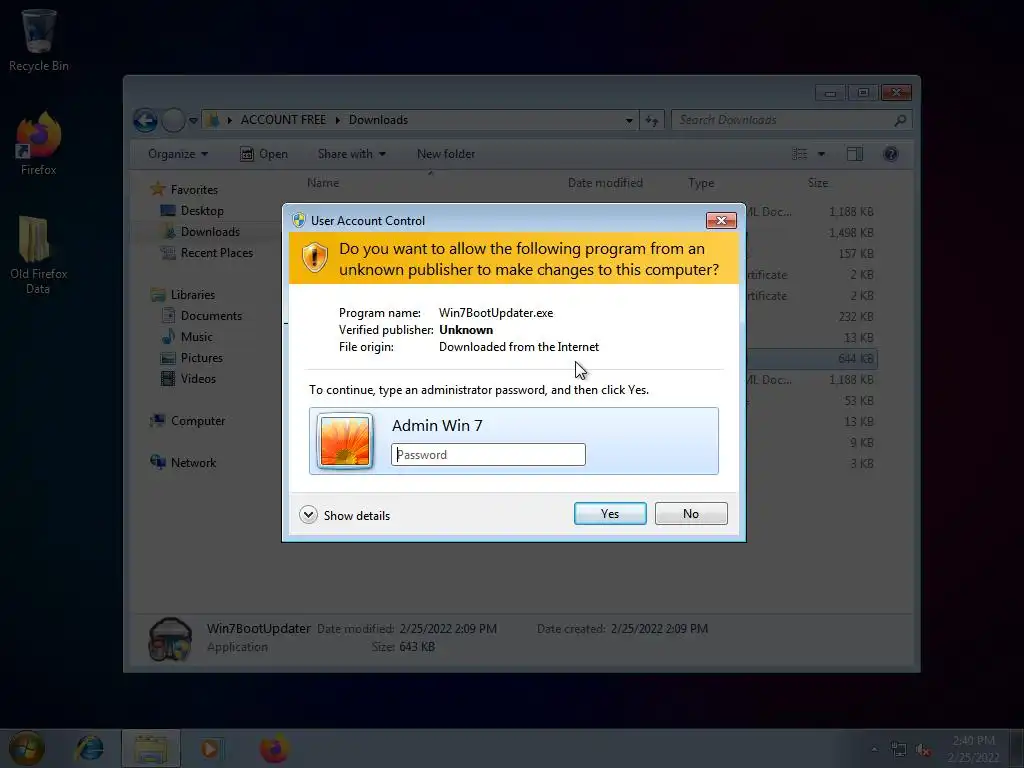
Task: Click the UAC title bar shield icon
Action: (299, 220)
